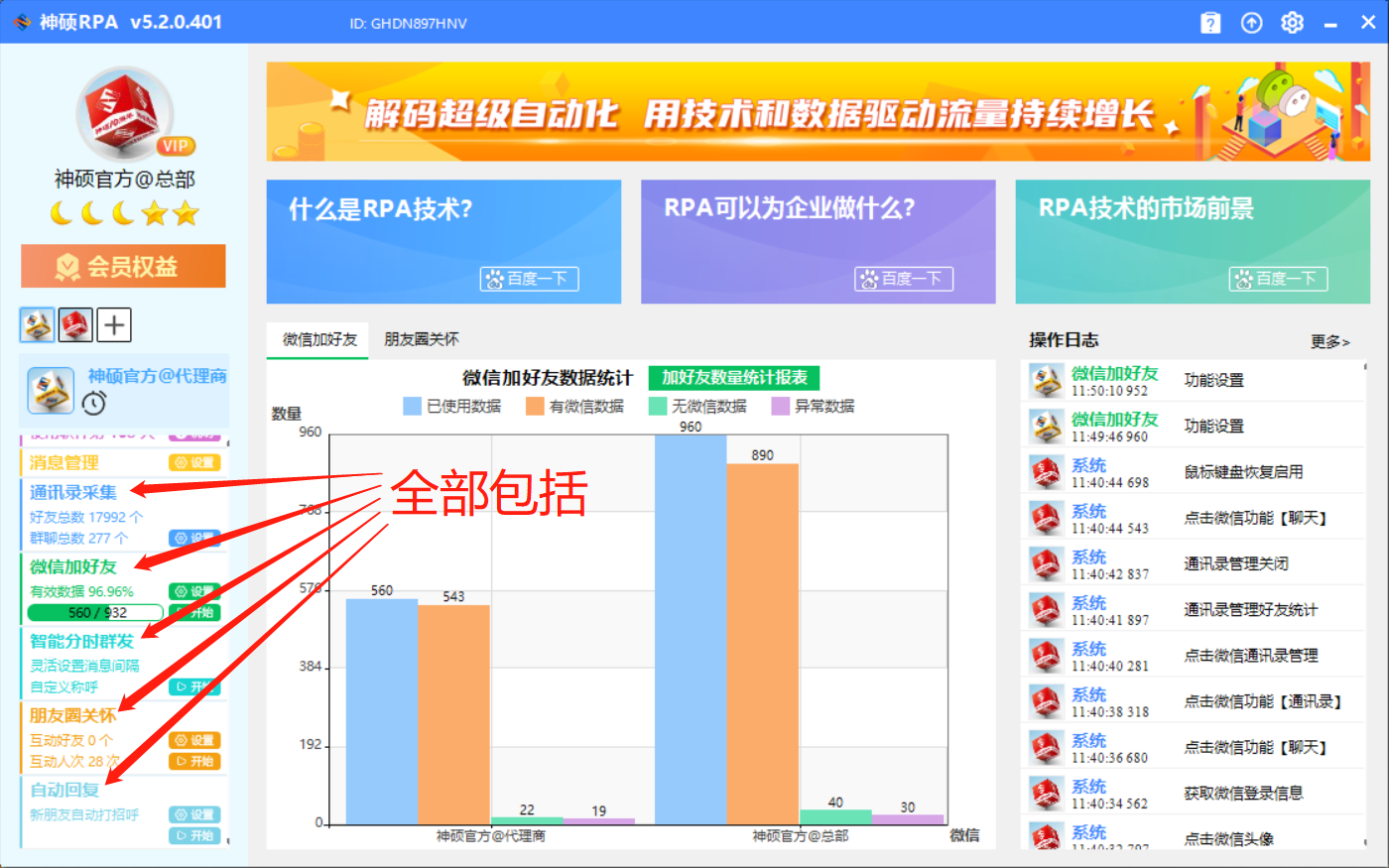Click the system log icon for 点击微信通讯录管理
The image size is (1389, 868).
[1046, 655]
